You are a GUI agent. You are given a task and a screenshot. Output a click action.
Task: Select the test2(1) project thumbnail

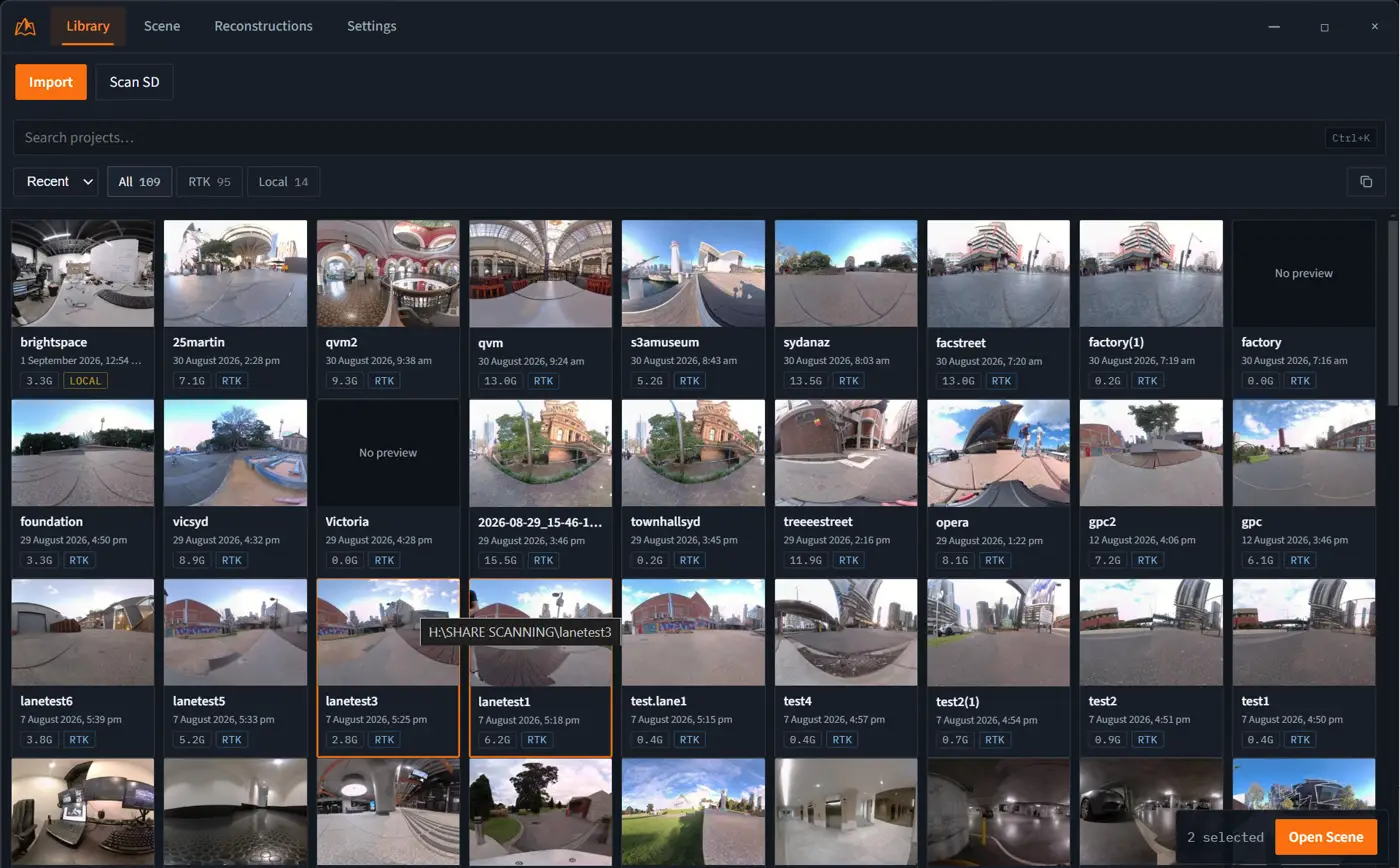coord(998,633)
